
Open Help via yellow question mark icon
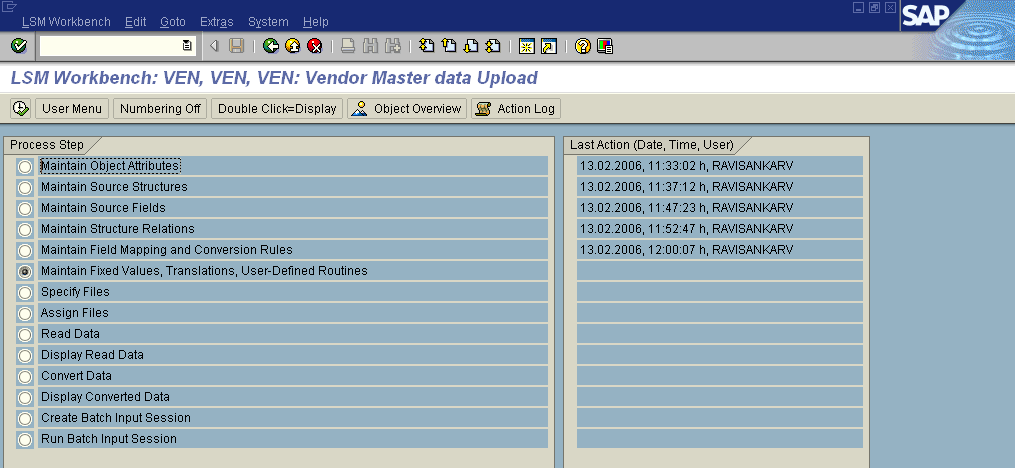pos(583,46)
